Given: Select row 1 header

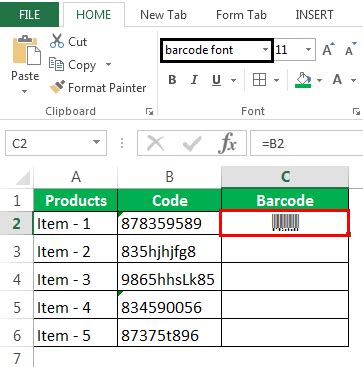Looking at the screenshot, I should 17,201.
